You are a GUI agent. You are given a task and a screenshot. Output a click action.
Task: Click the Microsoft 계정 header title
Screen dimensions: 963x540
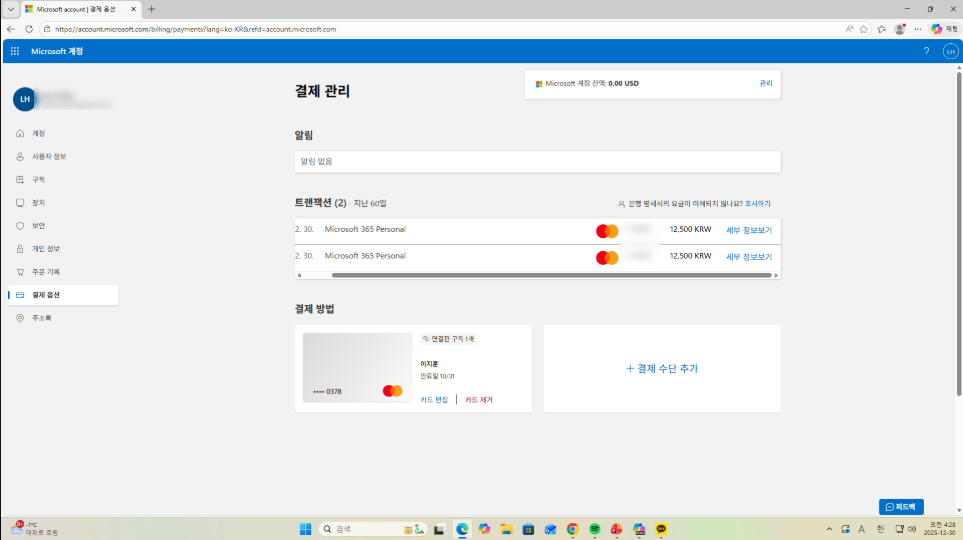(x=57, y=51)
